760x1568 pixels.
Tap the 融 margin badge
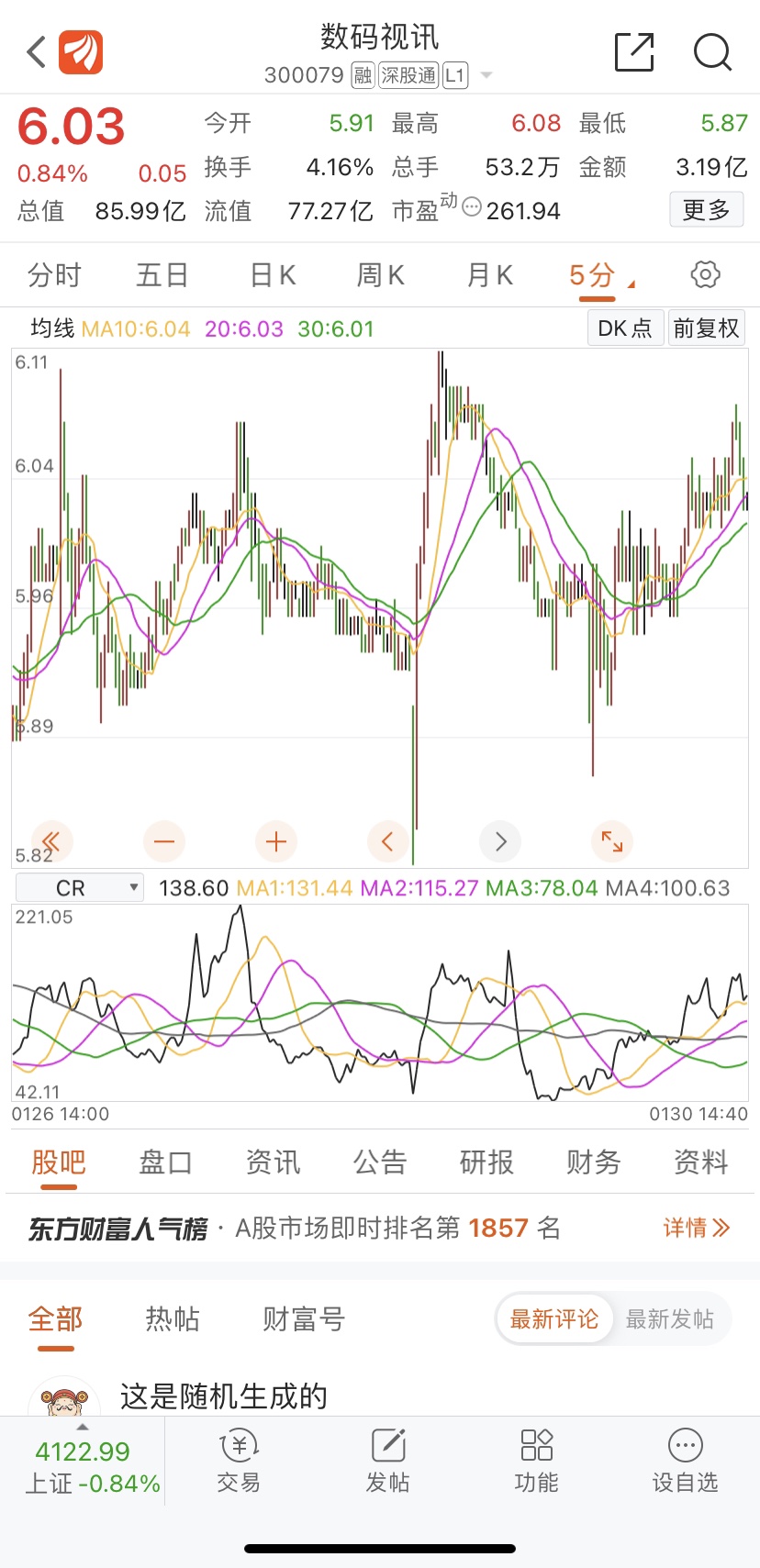coord(363,75)
